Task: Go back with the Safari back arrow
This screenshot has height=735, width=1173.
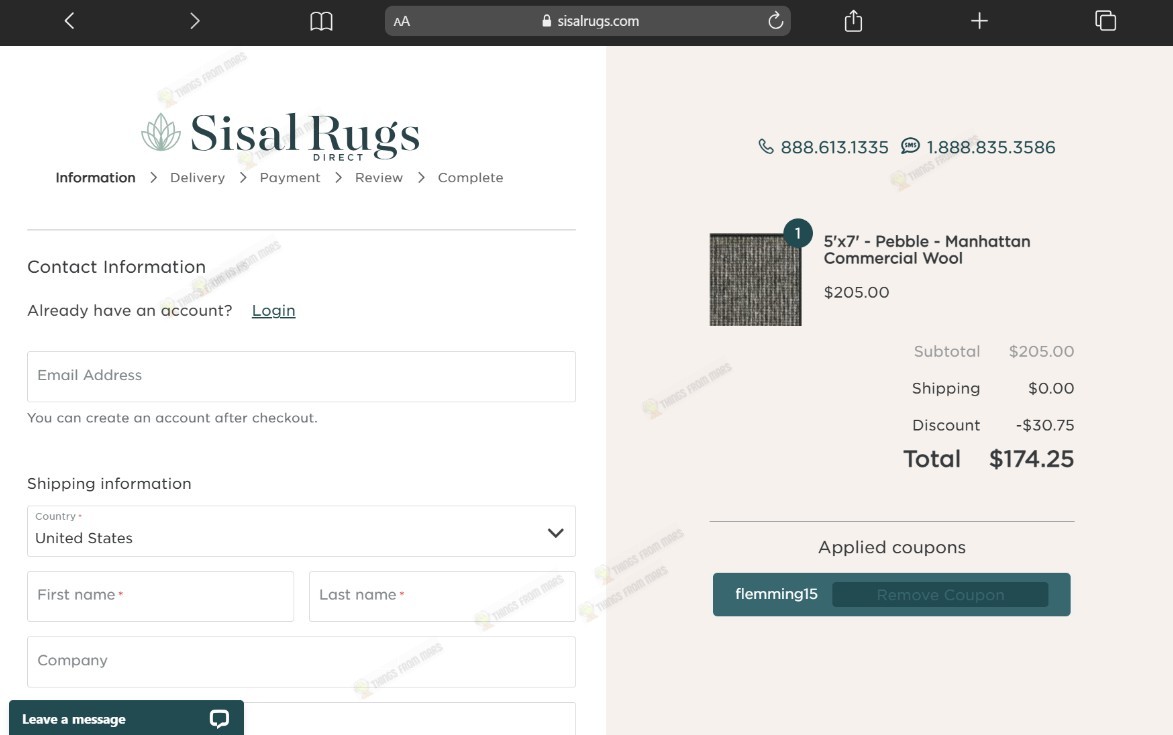Action: coord(70,21)
